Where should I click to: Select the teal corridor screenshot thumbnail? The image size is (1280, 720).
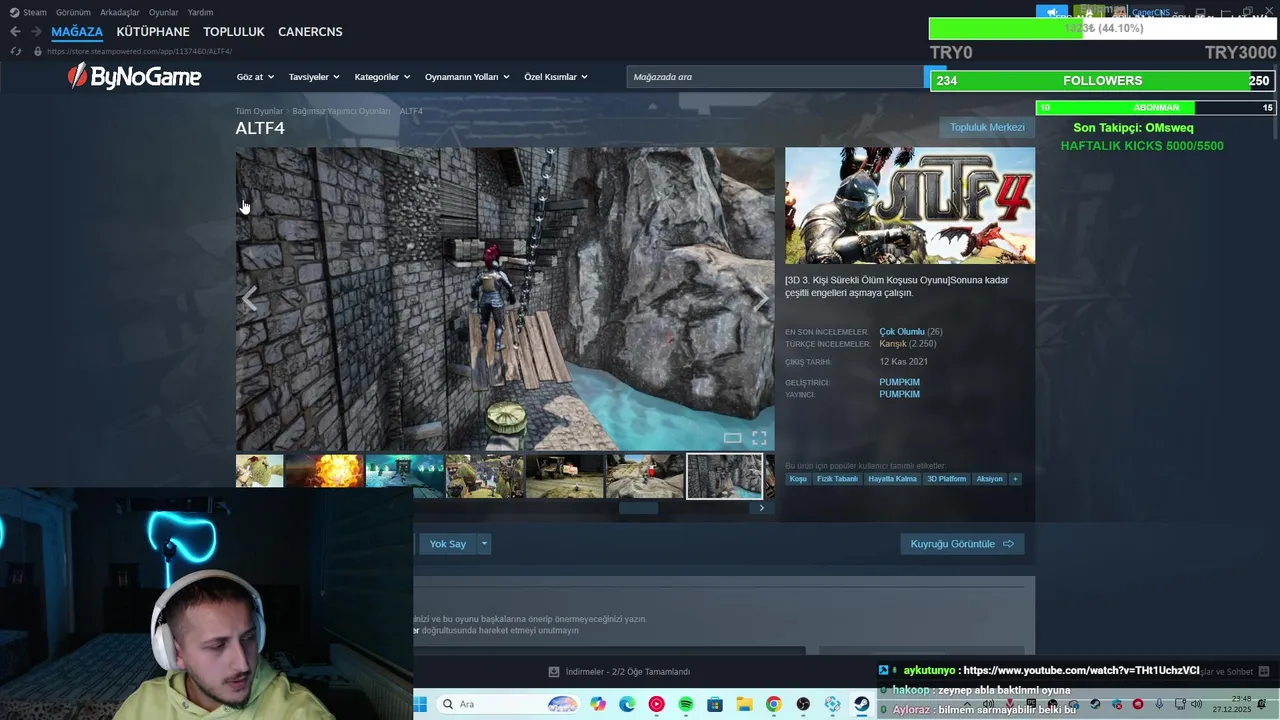404,476
